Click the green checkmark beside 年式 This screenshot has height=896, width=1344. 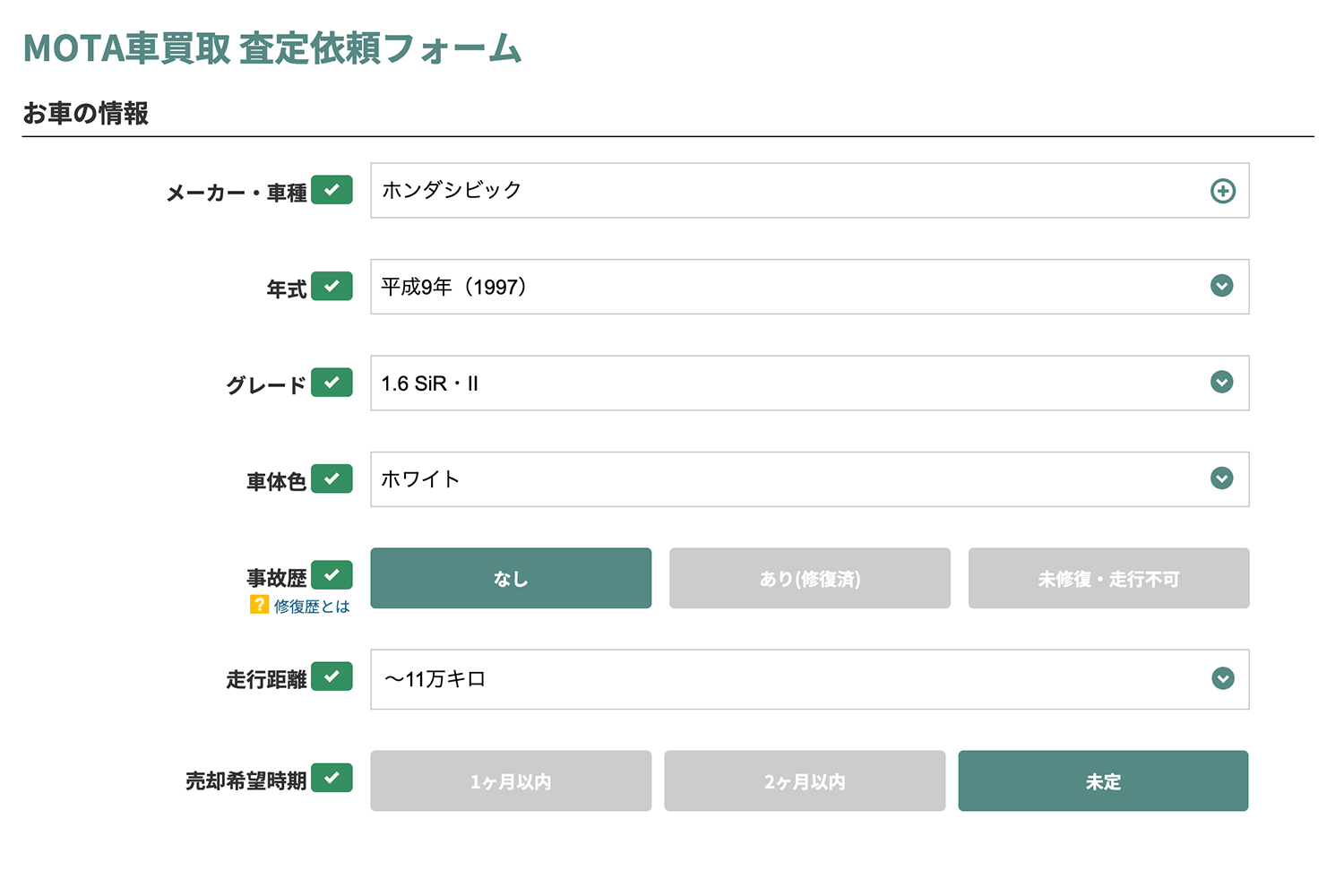click(332, 286)
